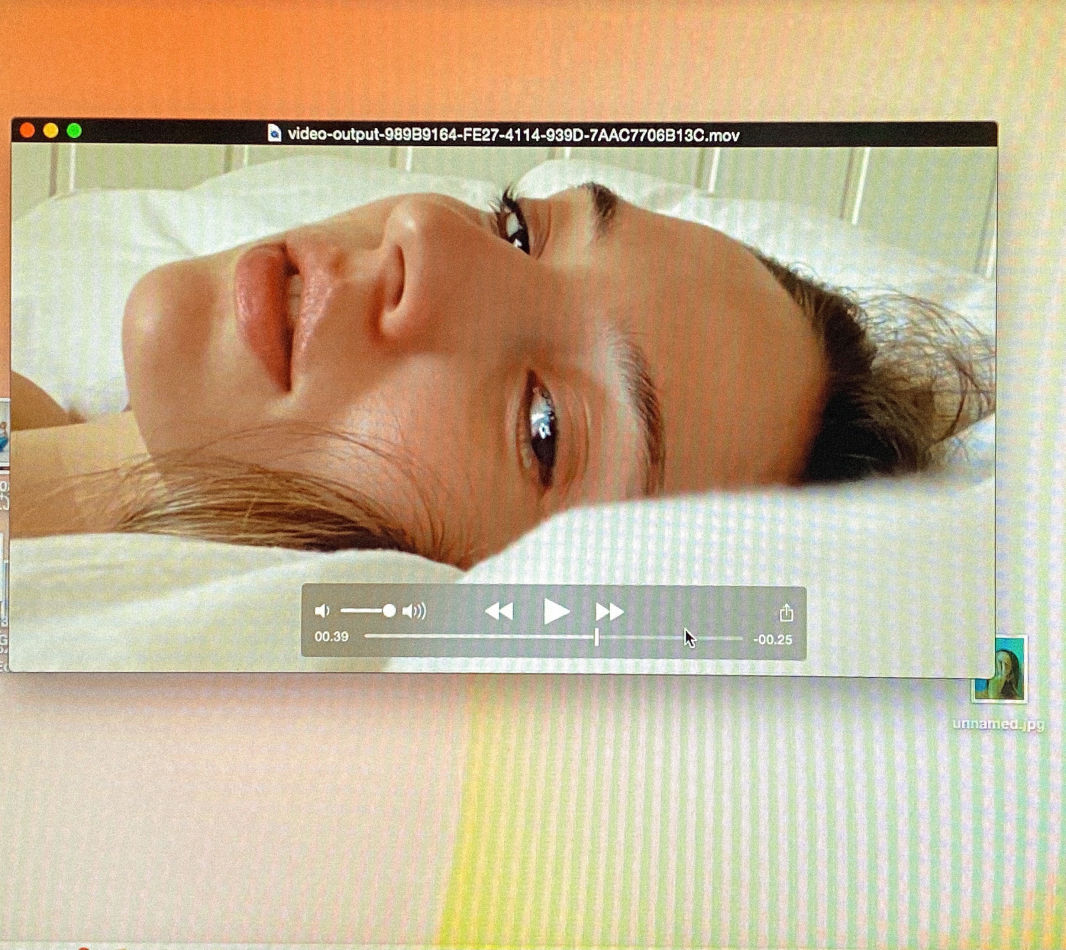Mute audio with the small speaker icon
This screenshot has width=1066, height=950.
click(322, 611)
